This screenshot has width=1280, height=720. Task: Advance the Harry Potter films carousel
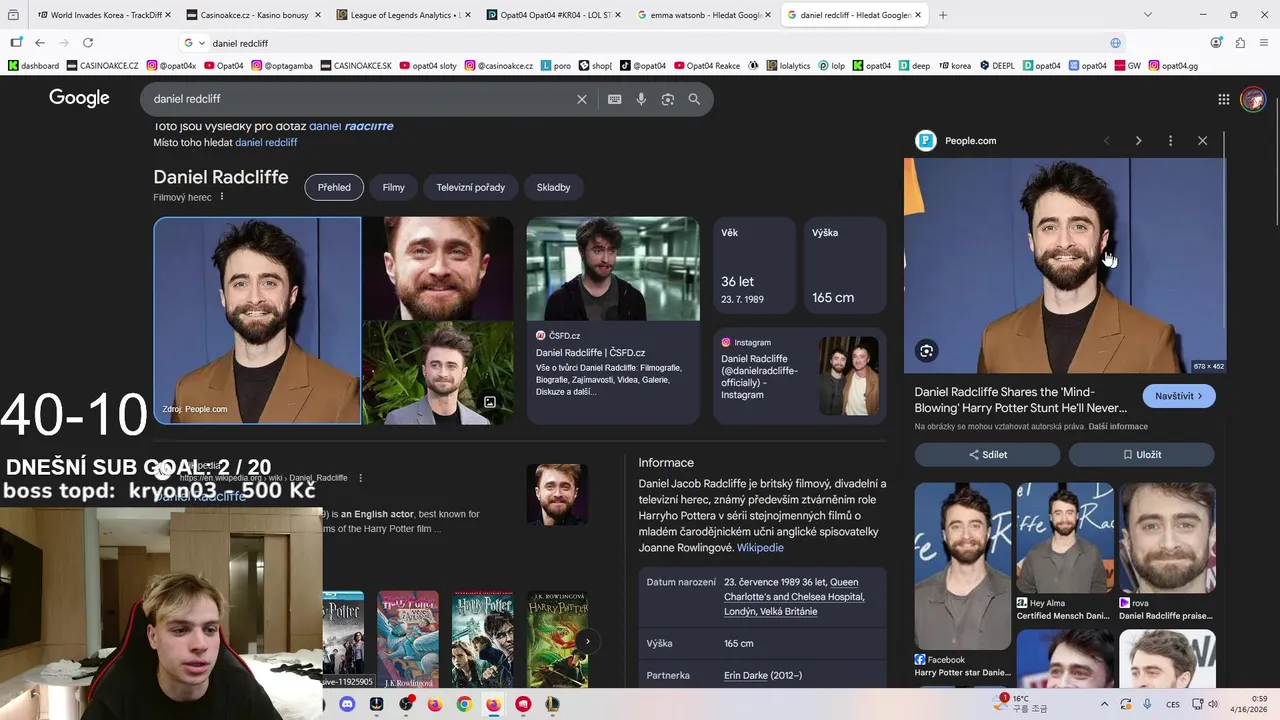(x=588, y=641)
